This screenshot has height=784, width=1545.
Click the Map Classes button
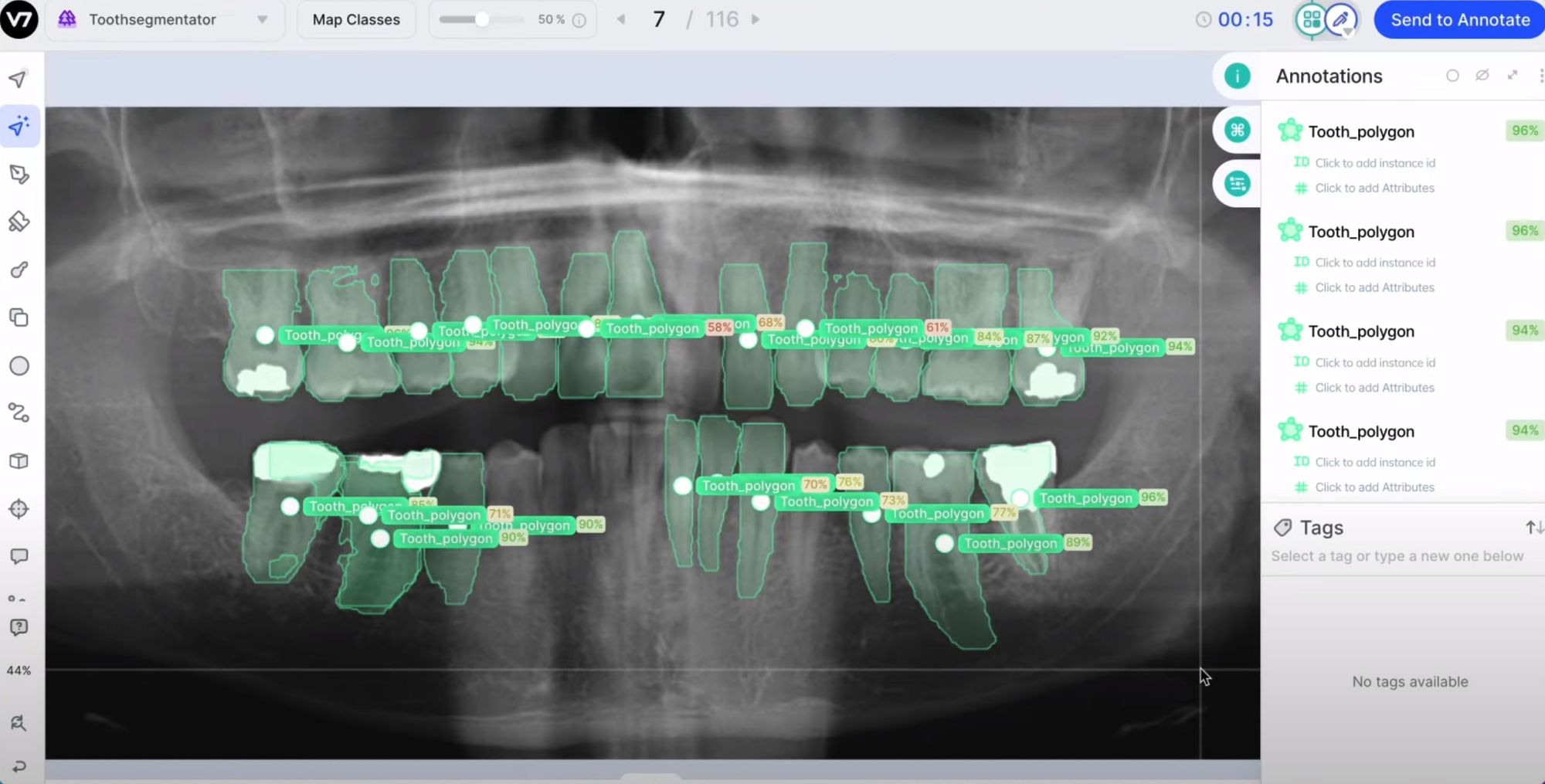356,19
